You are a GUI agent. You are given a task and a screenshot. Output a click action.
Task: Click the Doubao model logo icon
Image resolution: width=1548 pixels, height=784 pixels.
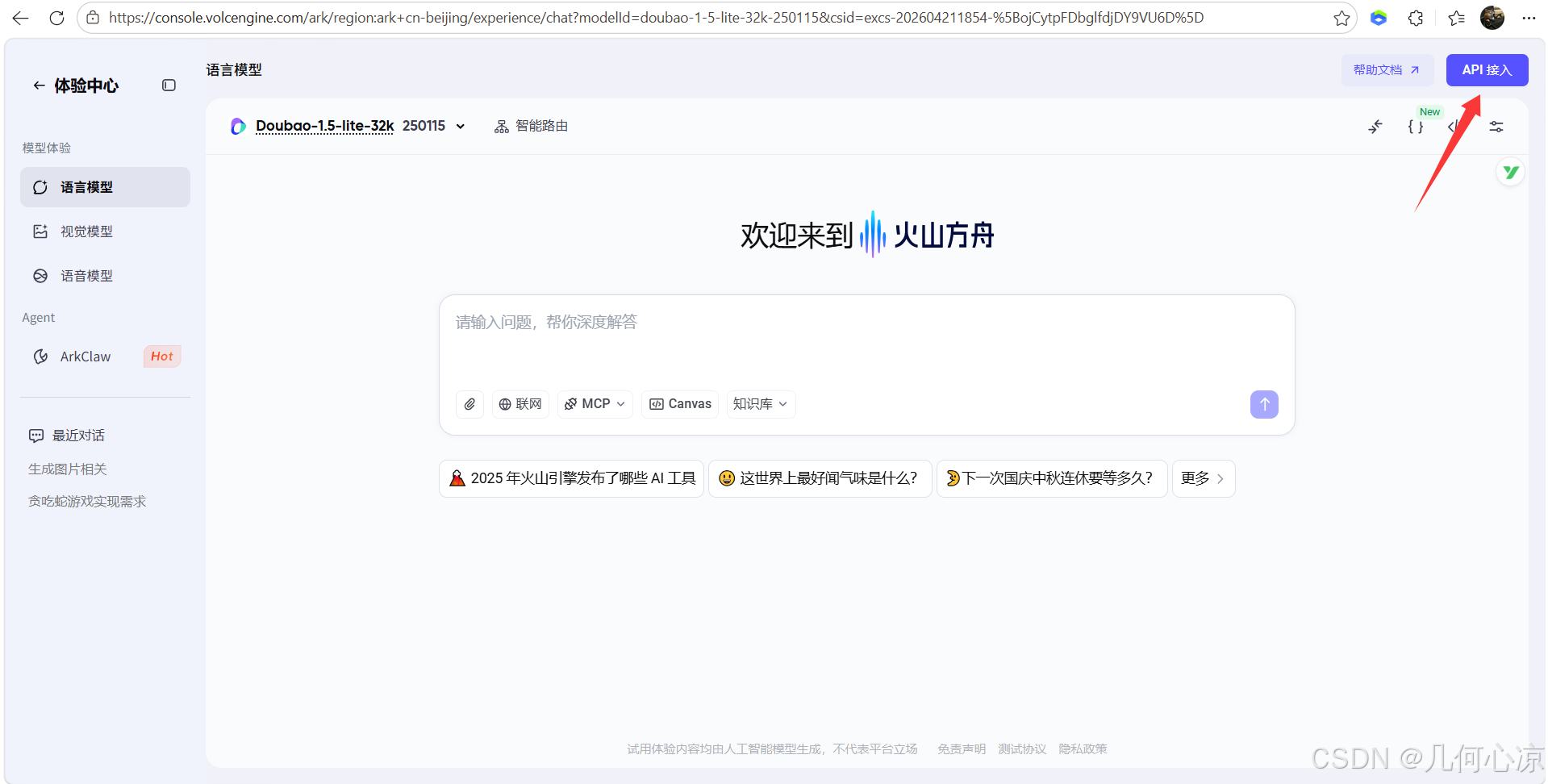tap(238, 127)
